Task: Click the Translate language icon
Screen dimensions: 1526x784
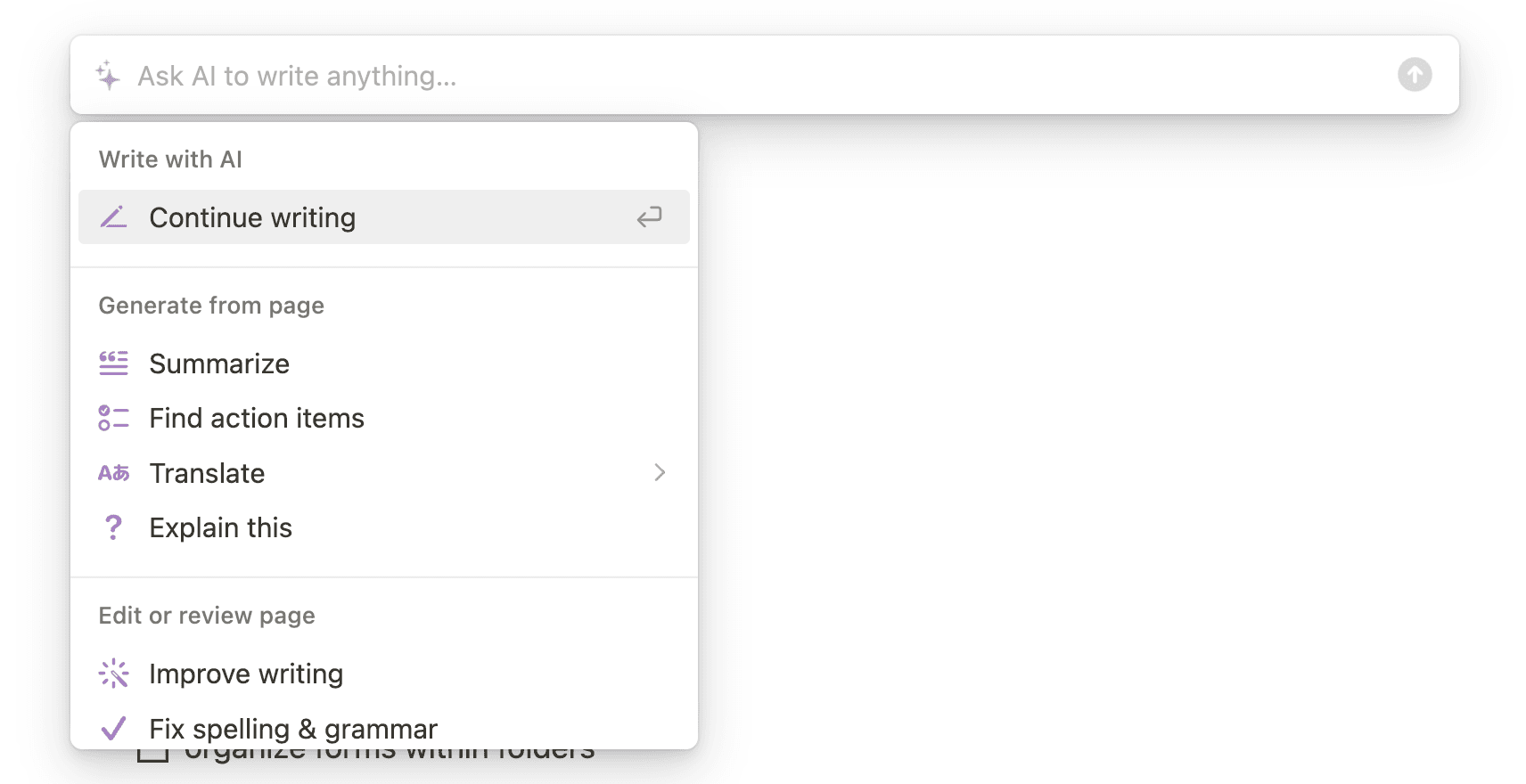Action: pyautogui.click(x=113, y=473)
